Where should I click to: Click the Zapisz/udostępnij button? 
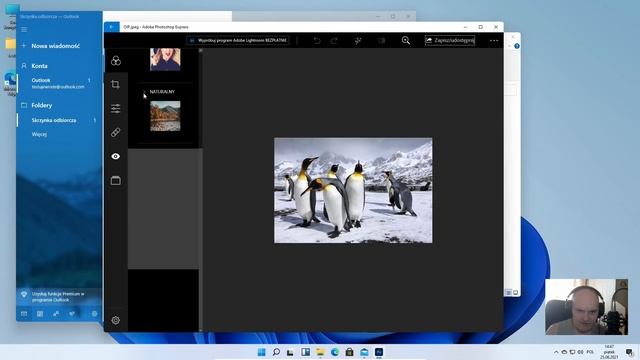click(450, 40)
